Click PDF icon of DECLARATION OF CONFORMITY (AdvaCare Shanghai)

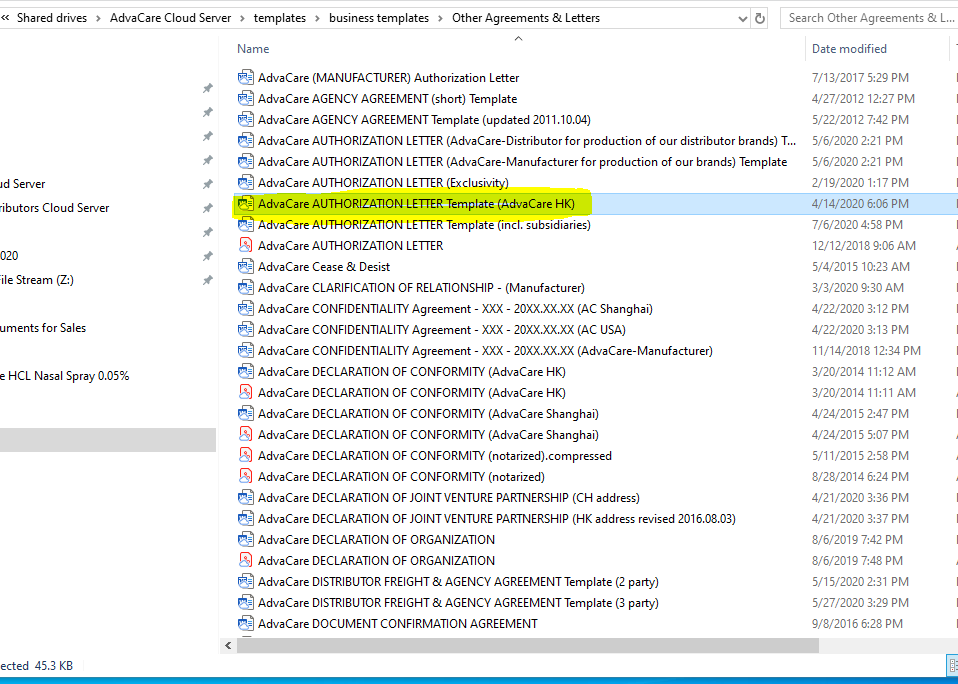click(x=245, y=435)
